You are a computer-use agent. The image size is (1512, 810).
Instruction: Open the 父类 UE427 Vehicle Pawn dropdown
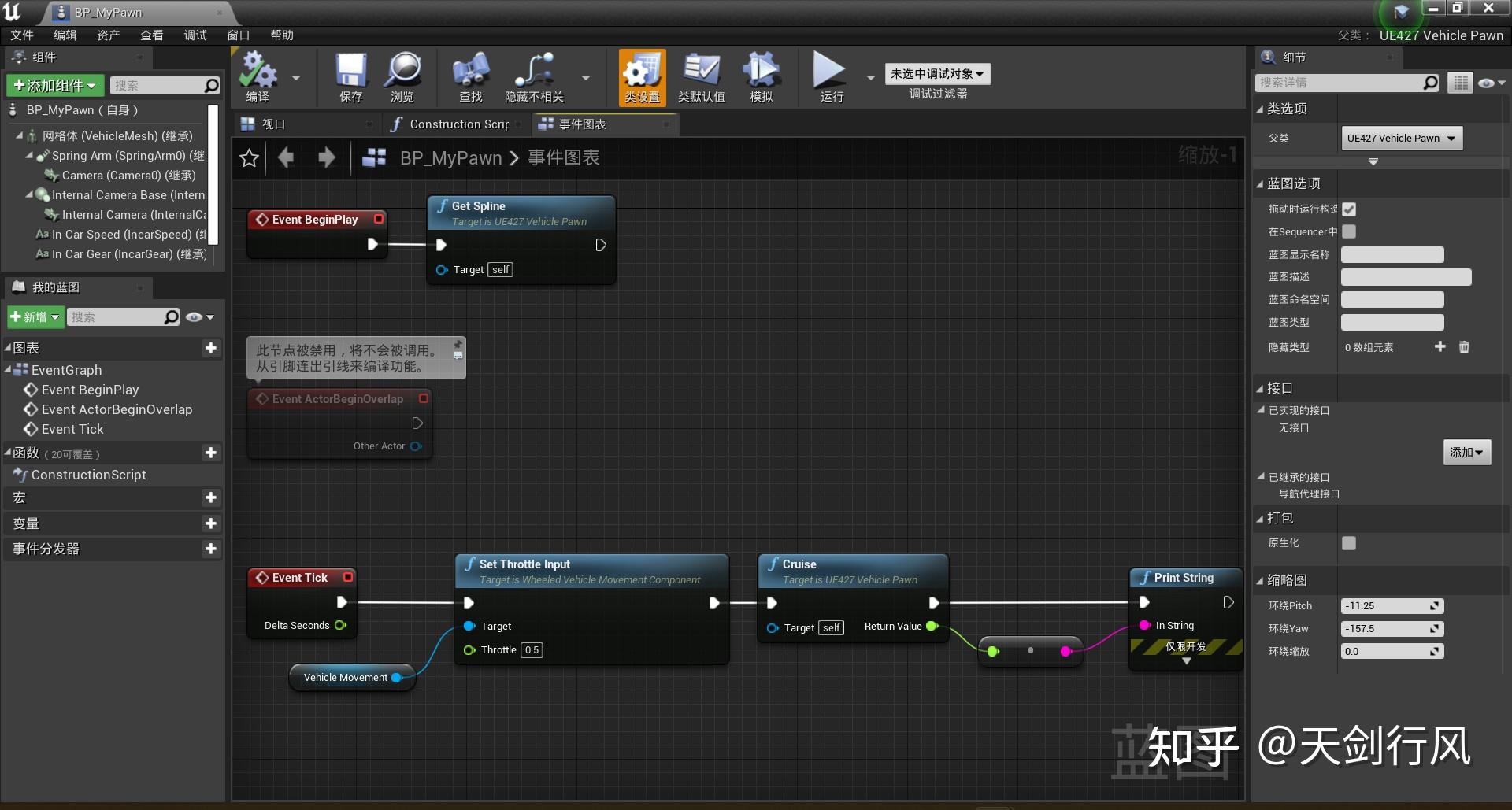point(1401,138)
